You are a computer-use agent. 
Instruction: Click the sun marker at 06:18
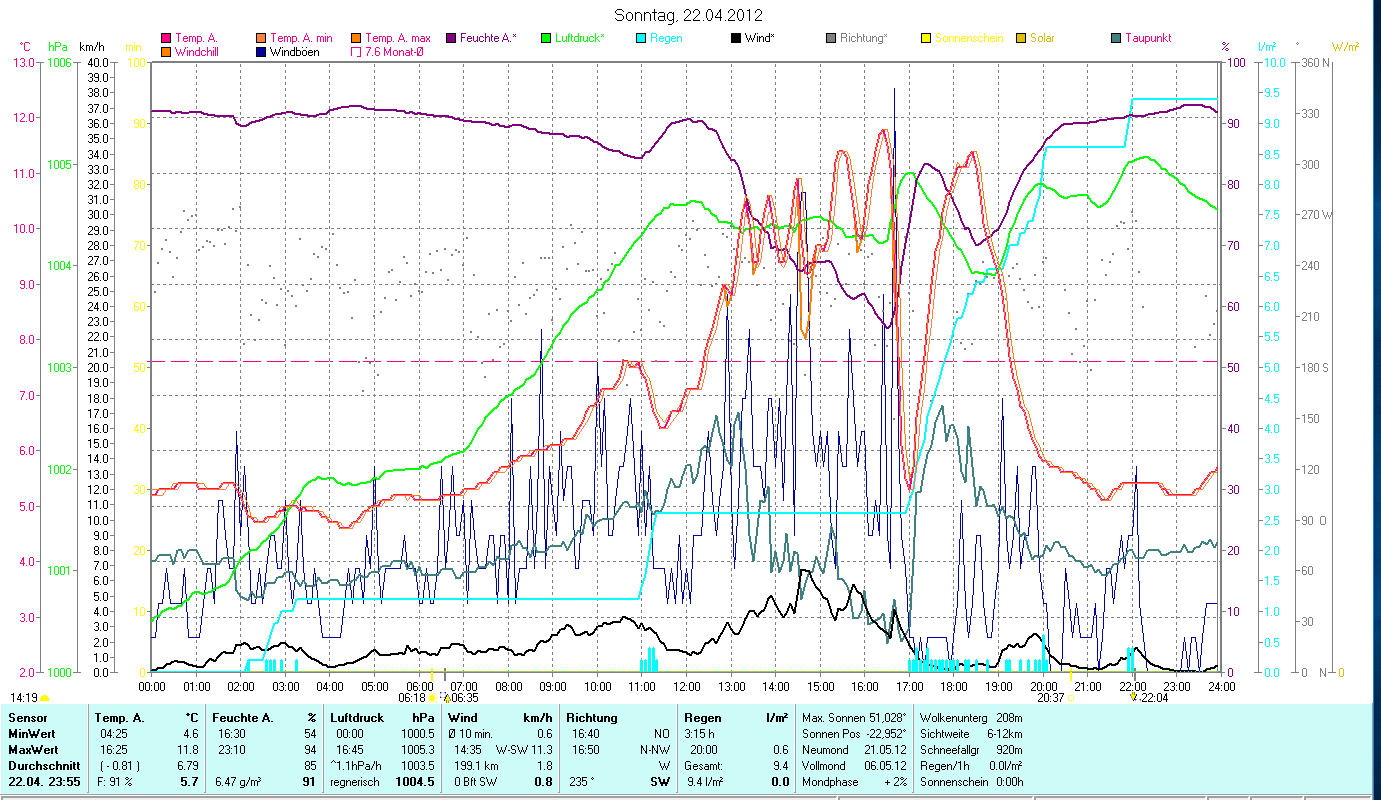[432, 699]
